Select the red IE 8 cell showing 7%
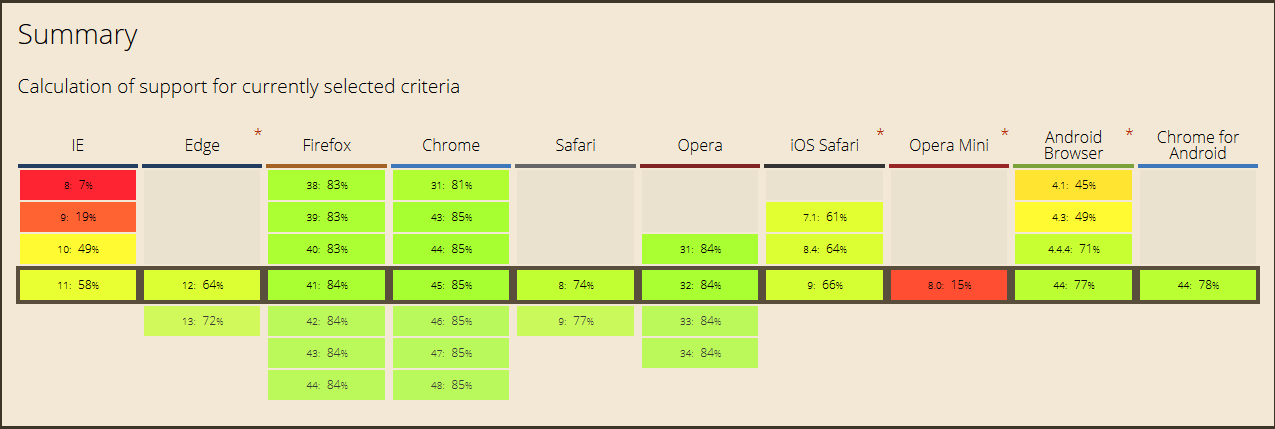The width and height of the screenshot is (1275, 429). point(77,185)
